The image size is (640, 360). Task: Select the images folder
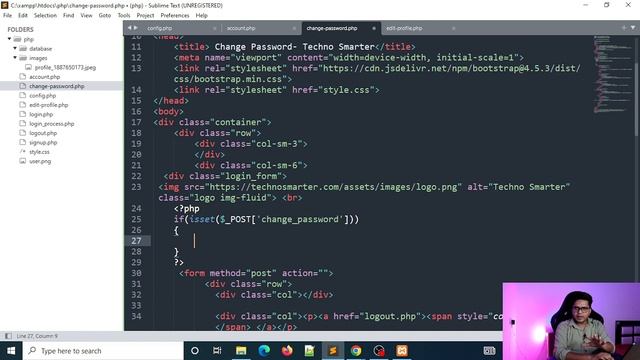[x=38, y=58]
